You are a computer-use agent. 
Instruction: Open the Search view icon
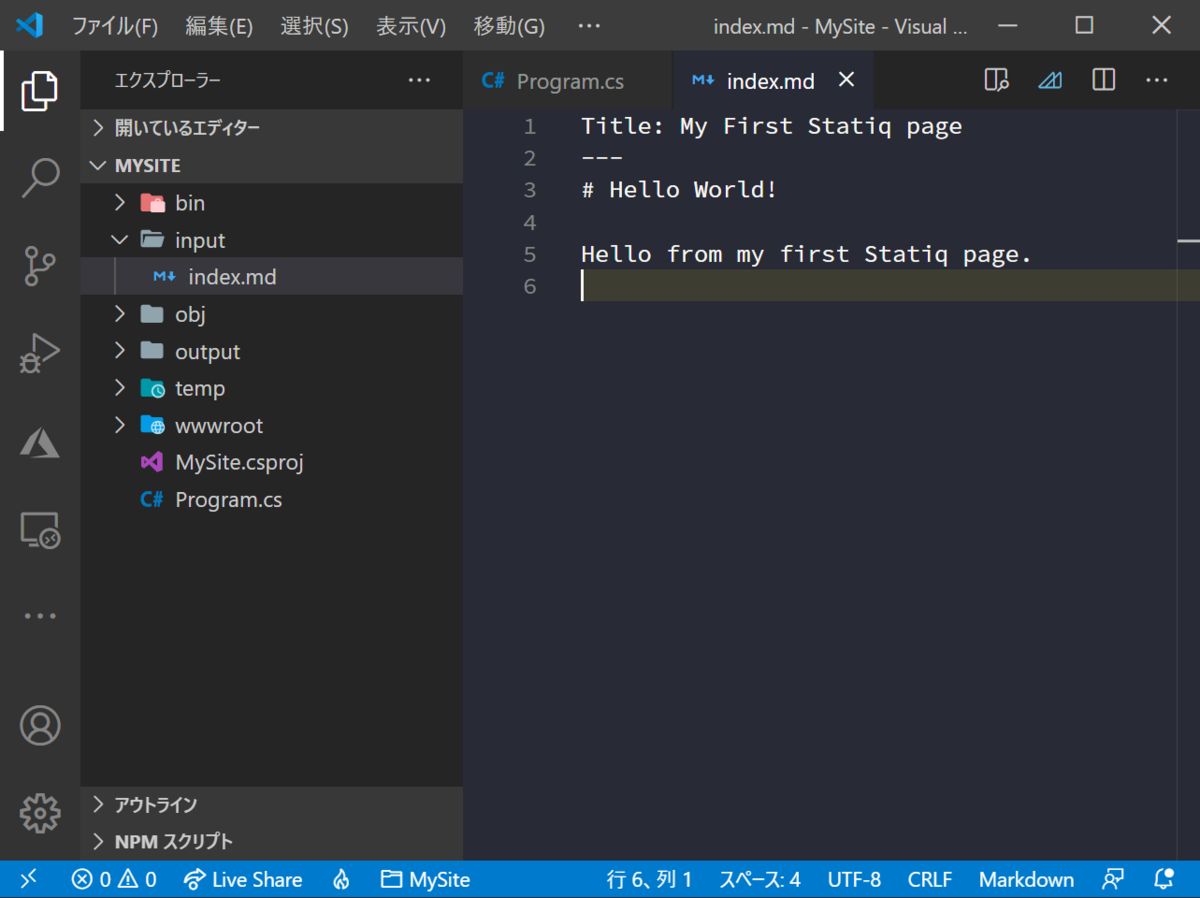[40, 178]
